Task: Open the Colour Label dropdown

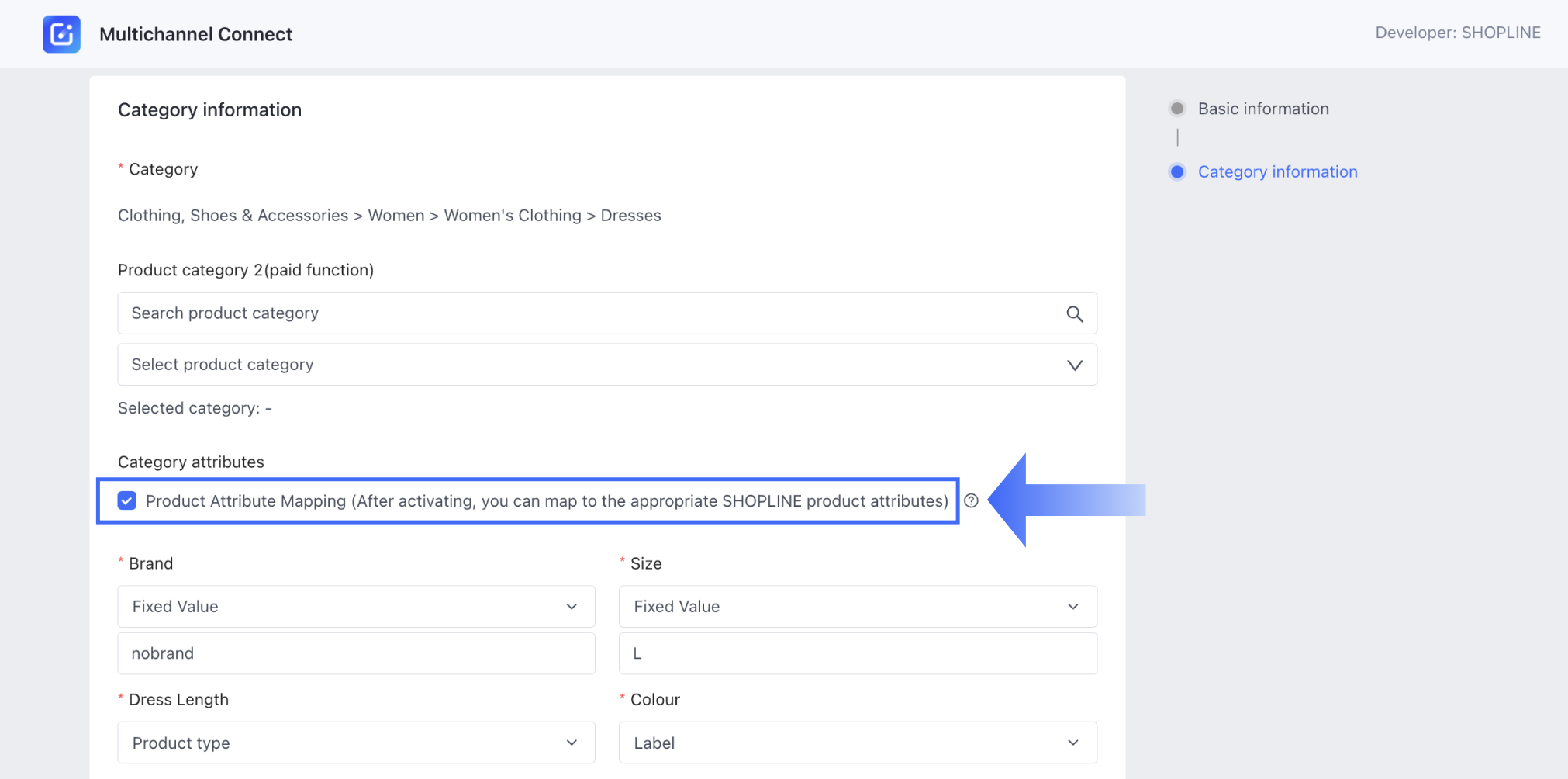Action: coord(858,743)
